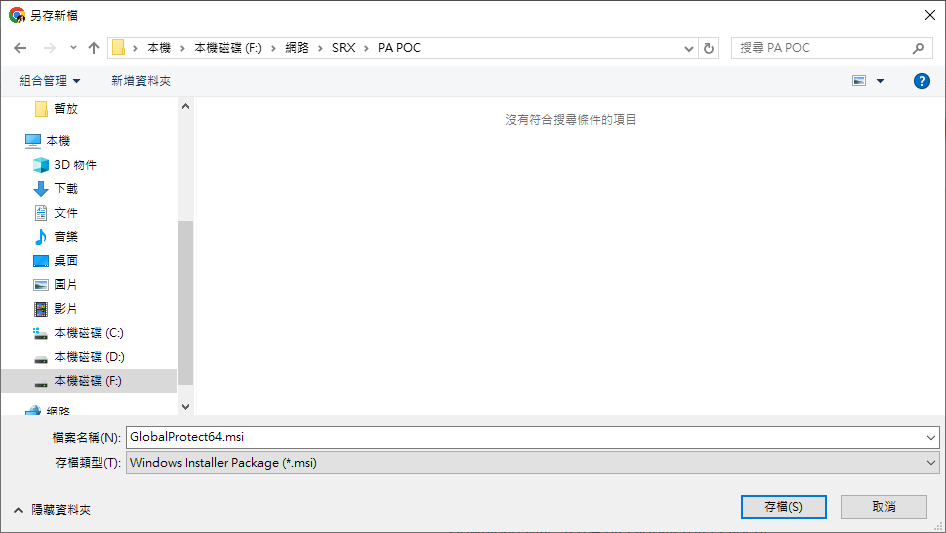Go to 桌面 desktop in sidebar
The height and width of the screenshot is (533, 946).
[x=66, y=261]
